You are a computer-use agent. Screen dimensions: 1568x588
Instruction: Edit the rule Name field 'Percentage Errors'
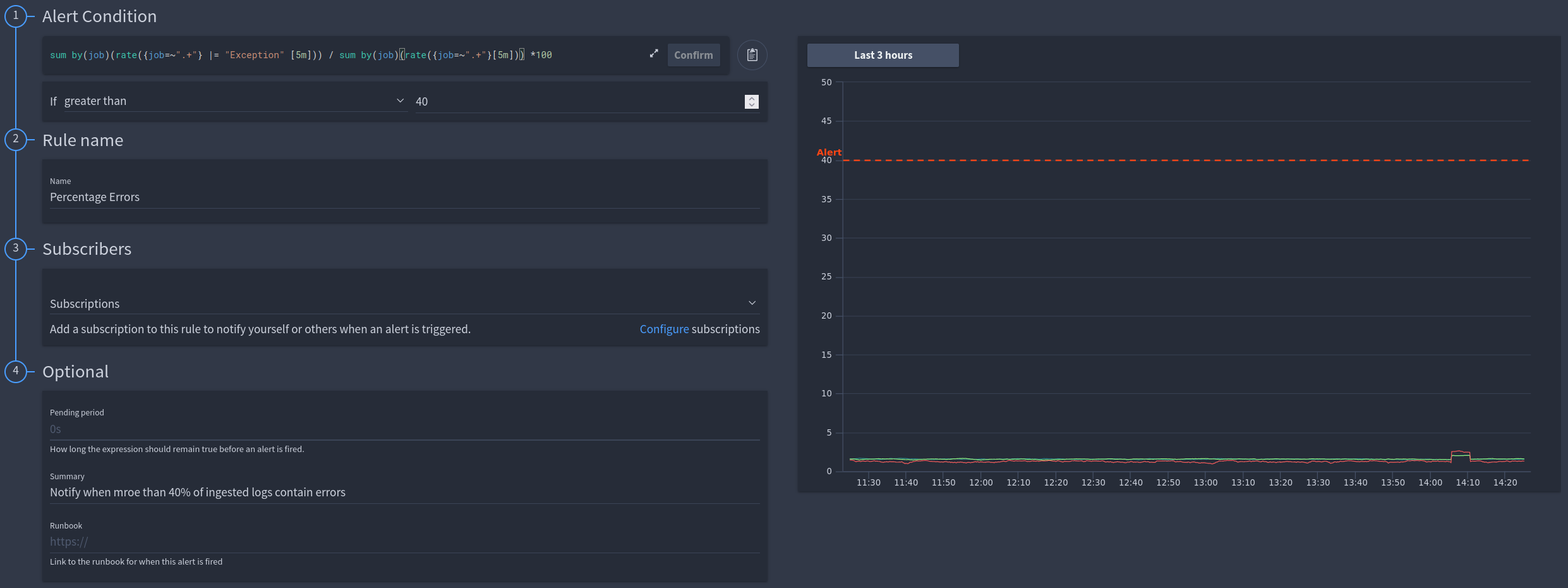click(404, 197)
